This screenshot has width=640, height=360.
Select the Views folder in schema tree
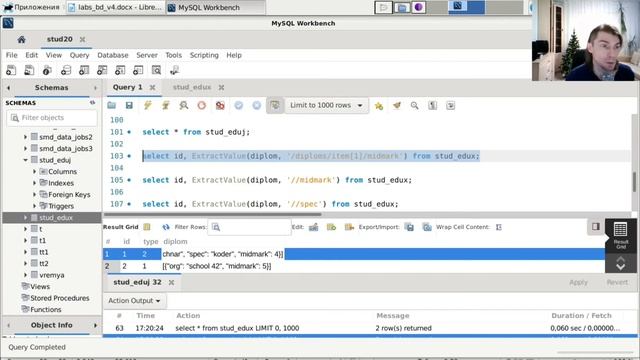click(40, 287)
